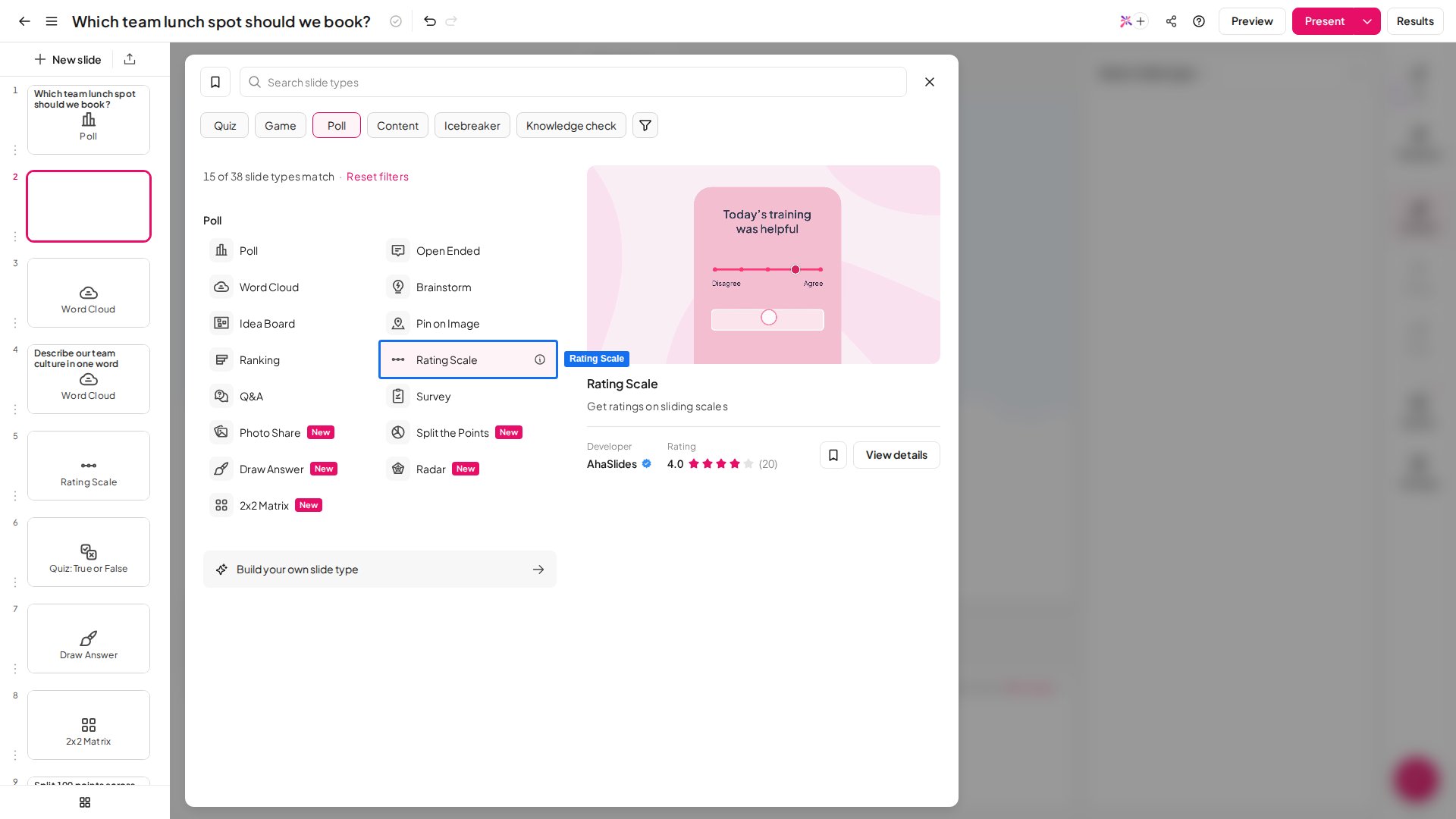This screenshot has width=1456, height=819.
Task: Choose the Idea Board slide type
Action: coord(292,323)
